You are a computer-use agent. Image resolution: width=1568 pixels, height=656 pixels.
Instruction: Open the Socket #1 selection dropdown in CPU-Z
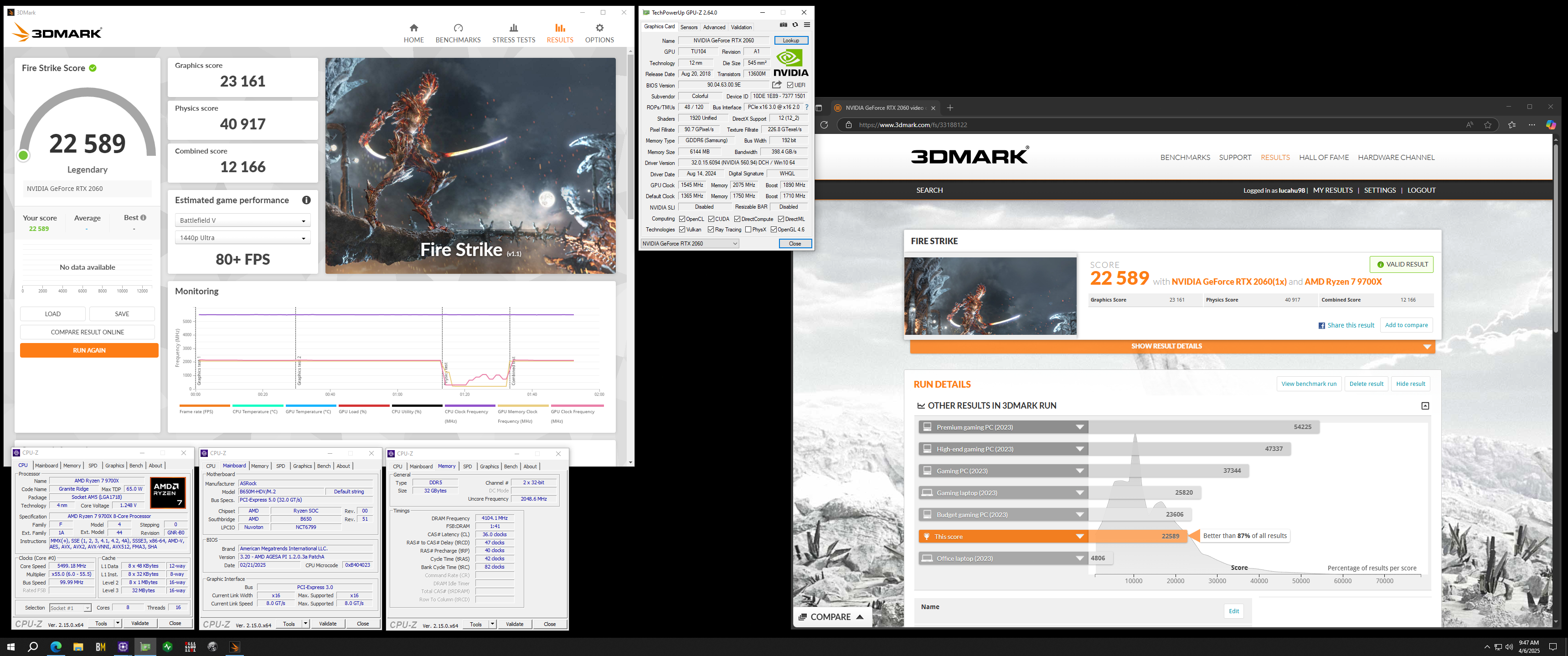(70, 608)
